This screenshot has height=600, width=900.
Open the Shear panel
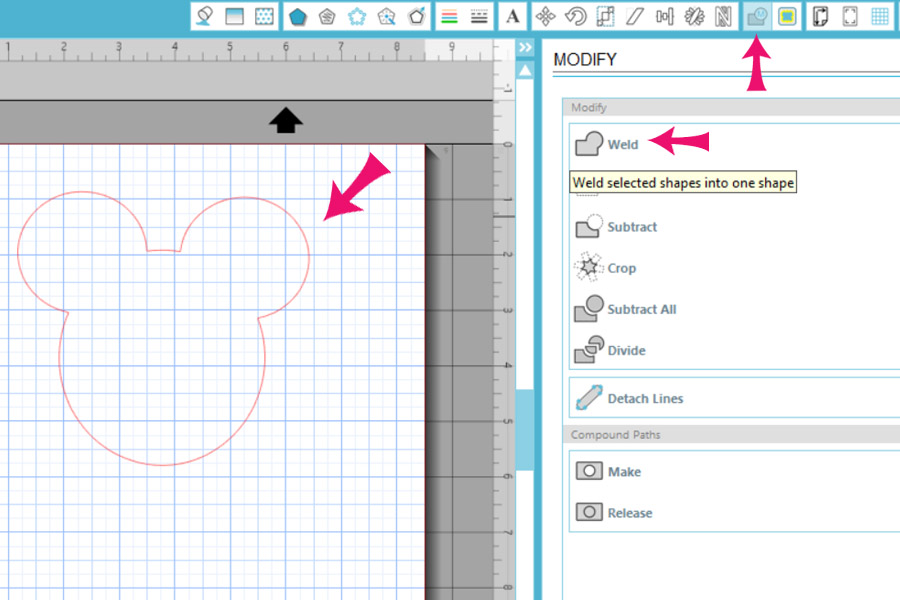[x=635, y=16]
